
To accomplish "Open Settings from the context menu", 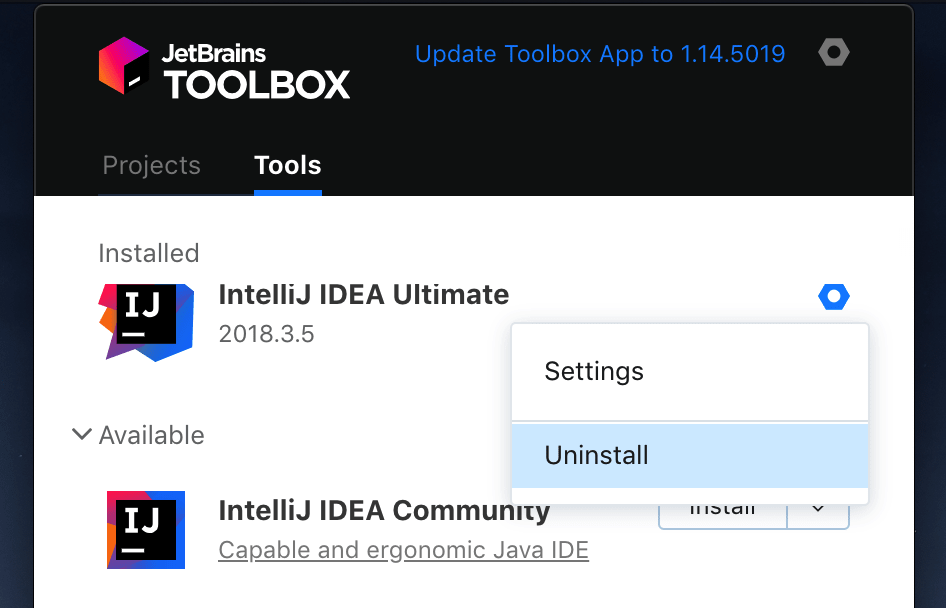I will pos(594,371).
